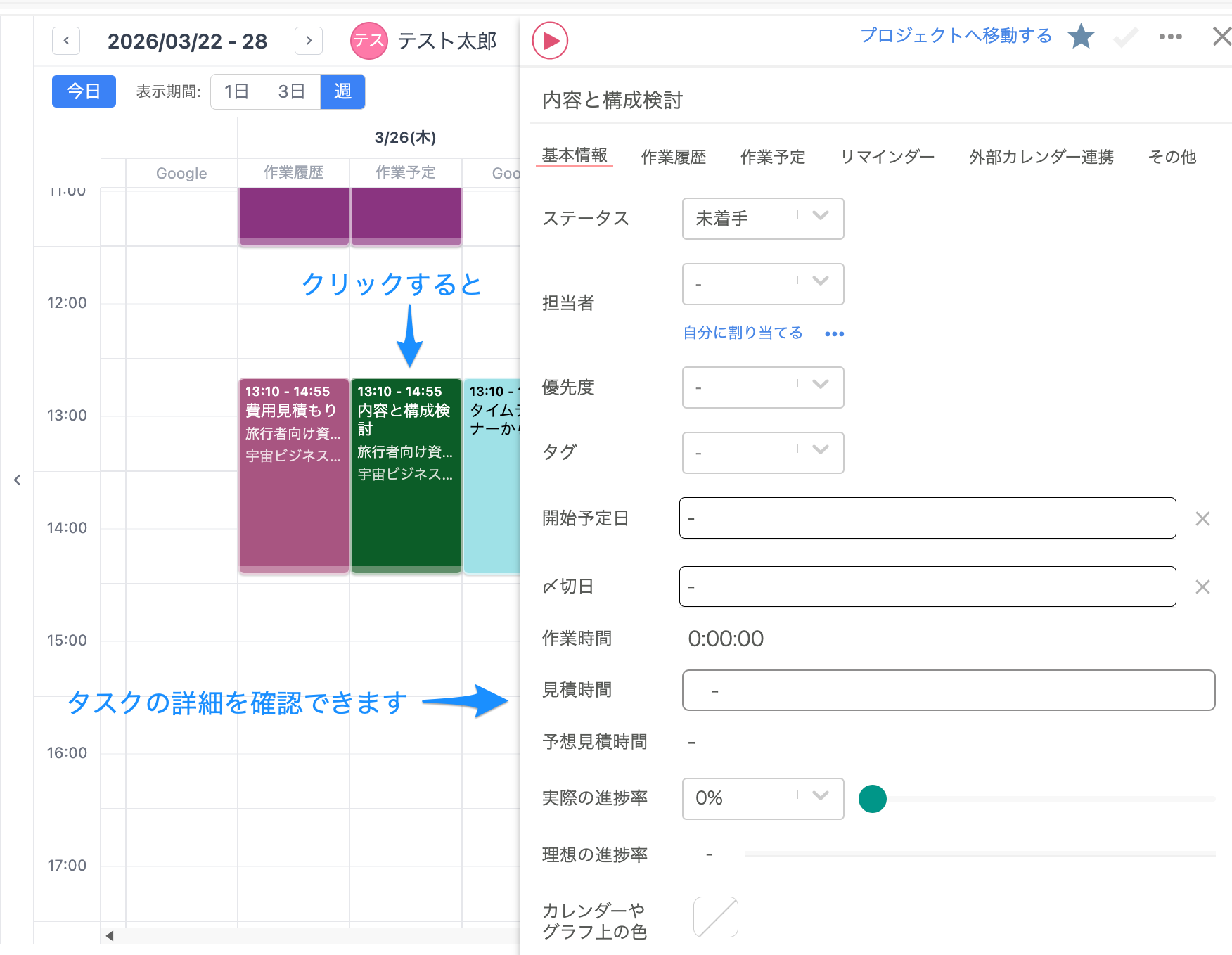Open the 優先度 dropdown
The width and height of the screenshot is (1232, 955).
coord(763,387)
